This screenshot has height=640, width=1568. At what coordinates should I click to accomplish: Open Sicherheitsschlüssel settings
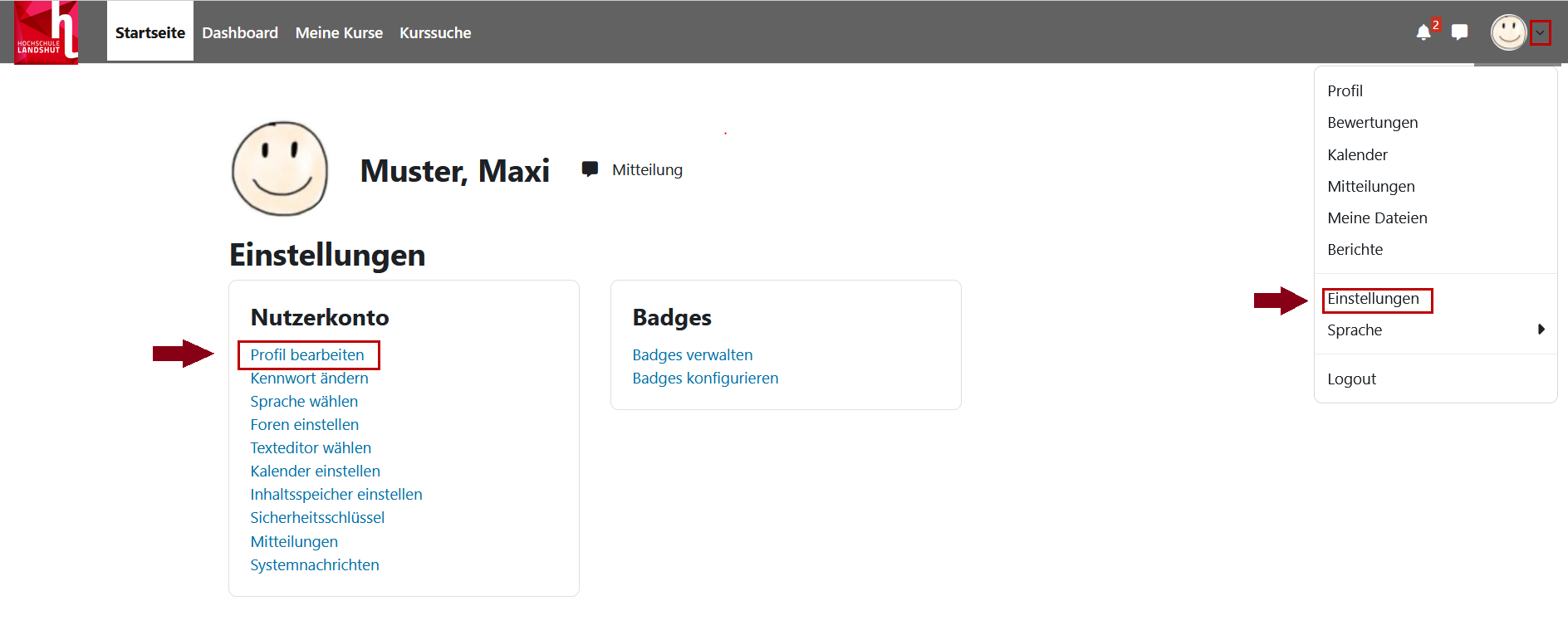[317, 517]
